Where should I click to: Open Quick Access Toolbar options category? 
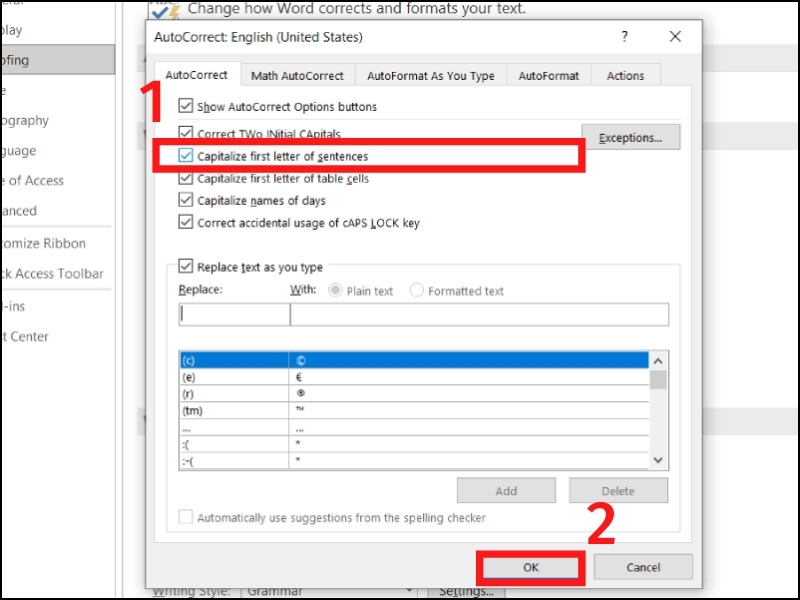(x=52, y=273)
